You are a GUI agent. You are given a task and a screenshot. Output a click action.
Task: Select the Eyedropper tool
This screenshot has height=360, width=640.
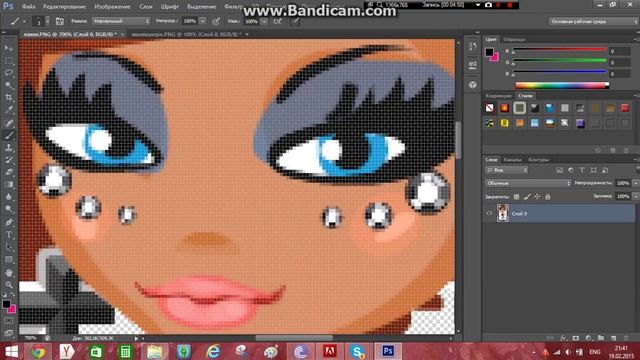(9, 110)
